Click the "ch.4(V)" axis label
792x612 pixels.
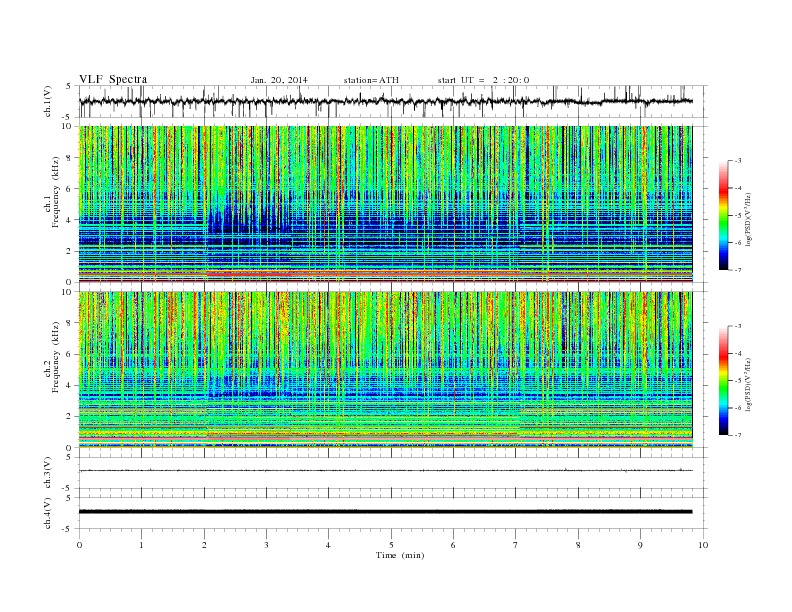pos(48,513)
